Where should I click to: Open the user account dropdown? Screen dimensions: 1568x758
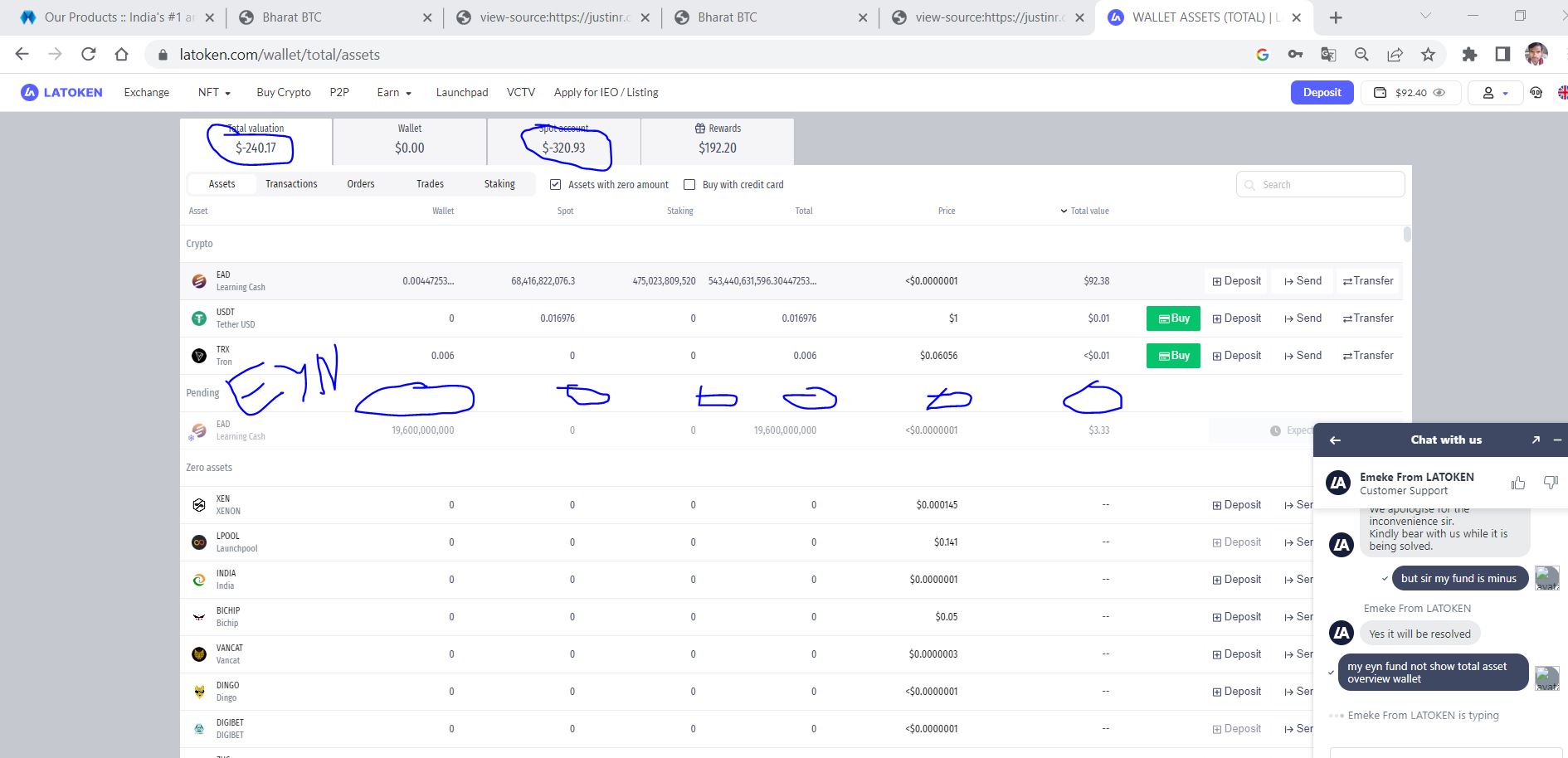point(1495,93)
